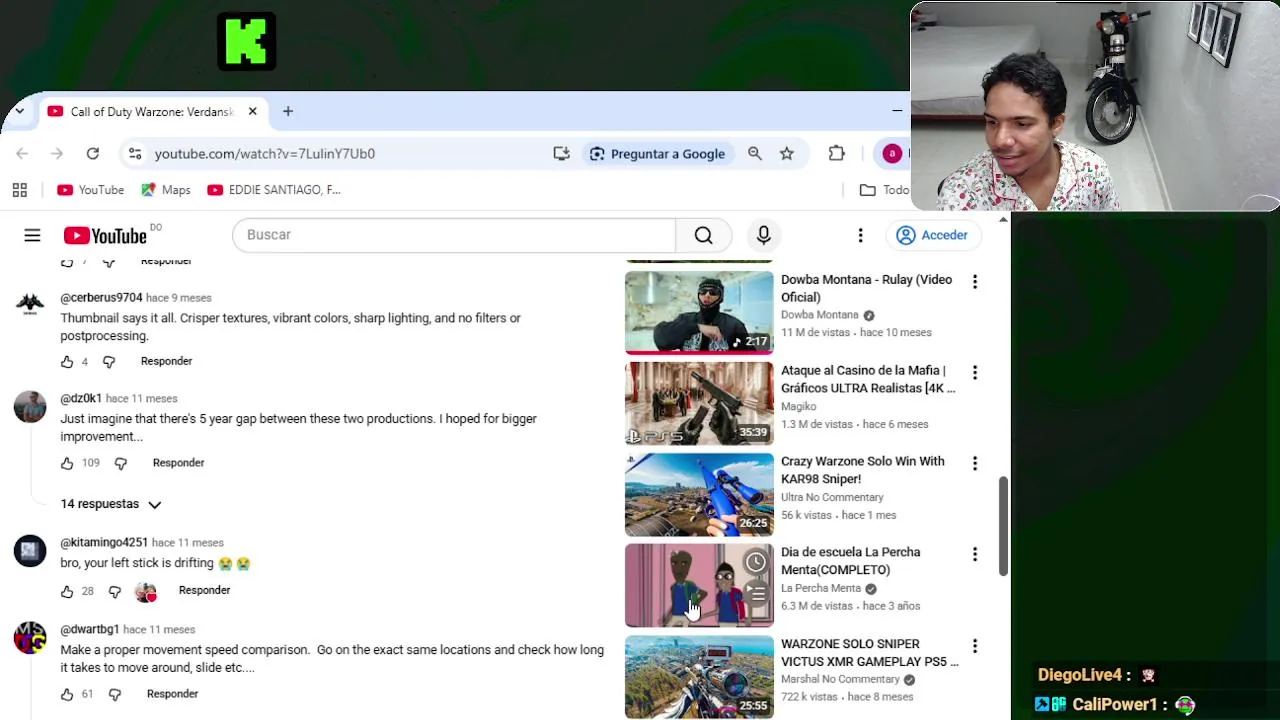The width and height of the screenshot is (1280, 720).
Task: Open the Marshal No Commentary channel name
Action: pyautogui.click(x=840, y=680)
